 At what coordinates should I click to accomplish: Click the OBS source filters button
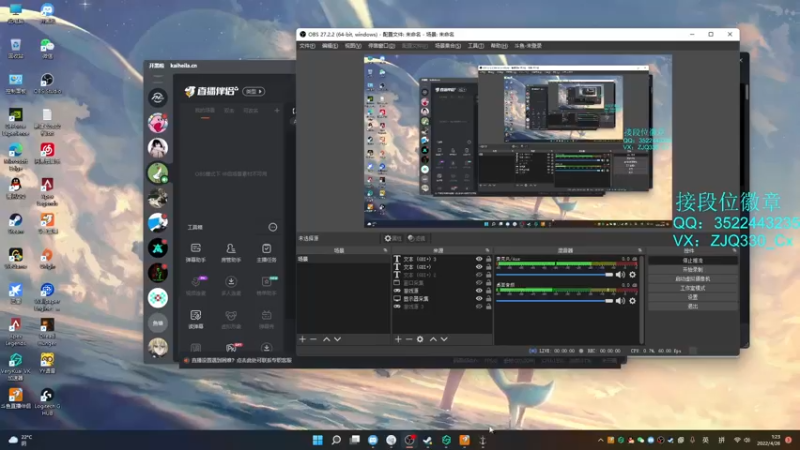pos(417,238)
